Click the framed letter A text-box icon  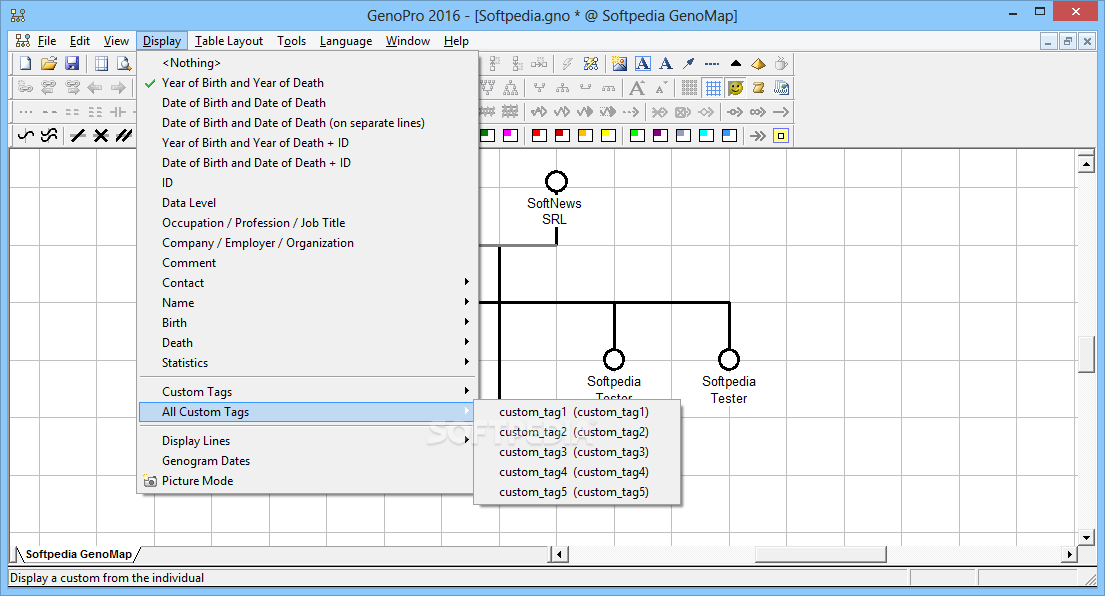tap(643, 63)
